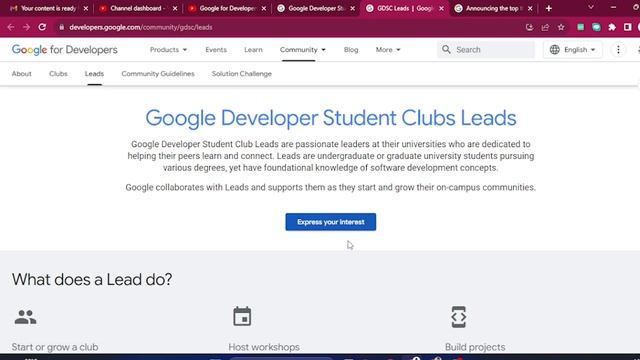Click the Express your interest button
The height and width of the screenshot is (360, 640).
(331, 222)
